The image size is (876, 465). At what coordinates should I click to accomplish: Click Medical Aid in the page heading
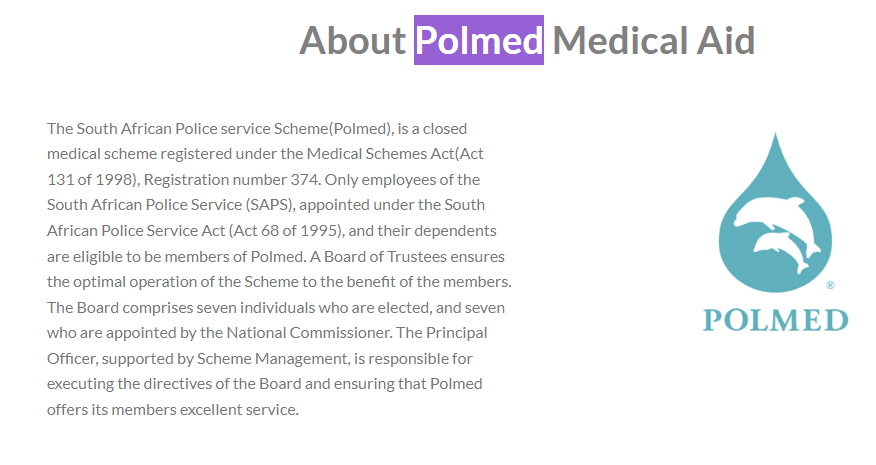pos(654,41)
